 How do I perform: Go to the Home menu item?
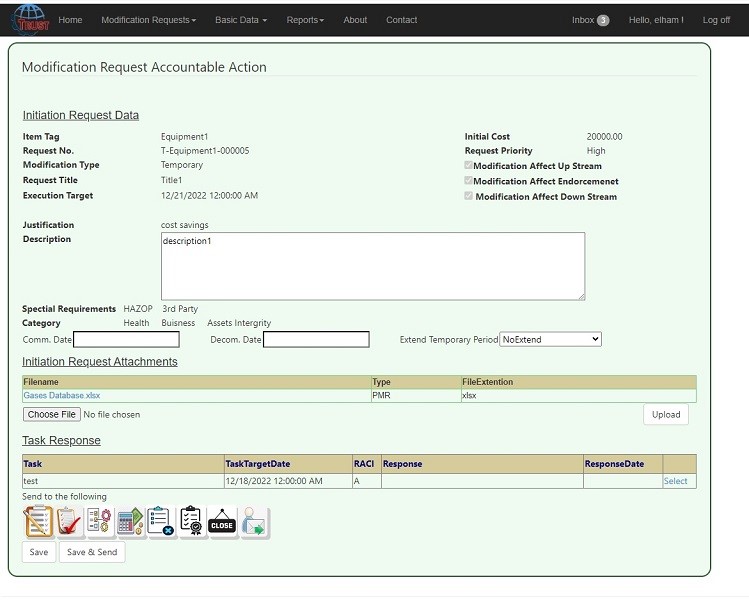(70, 20)
